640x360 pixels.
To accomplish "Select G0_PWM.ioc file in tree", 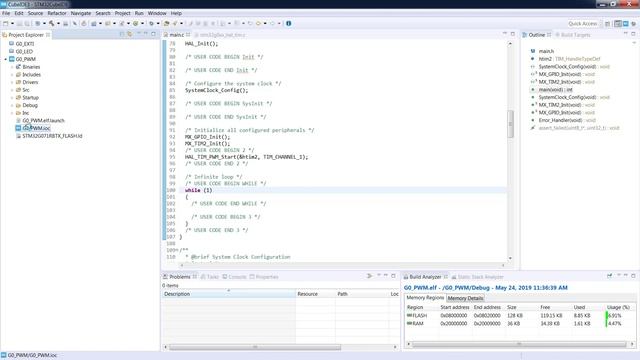I will pyautogui.click(x=36, y=128).
